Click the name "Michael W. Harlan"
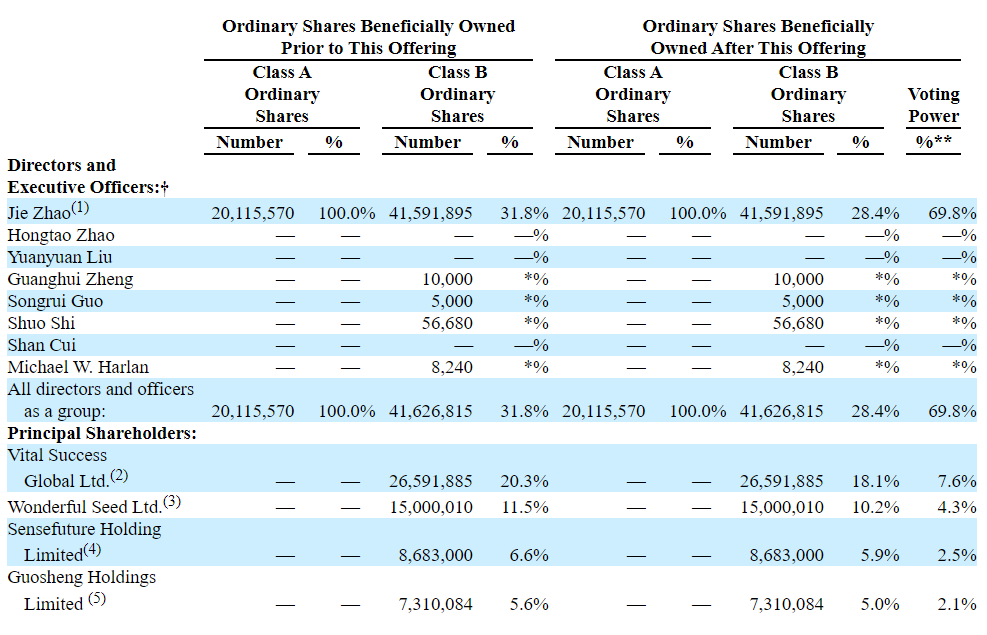Image resolution: width=987 pixels, height=635 pixels. click(x=78, y=368)
